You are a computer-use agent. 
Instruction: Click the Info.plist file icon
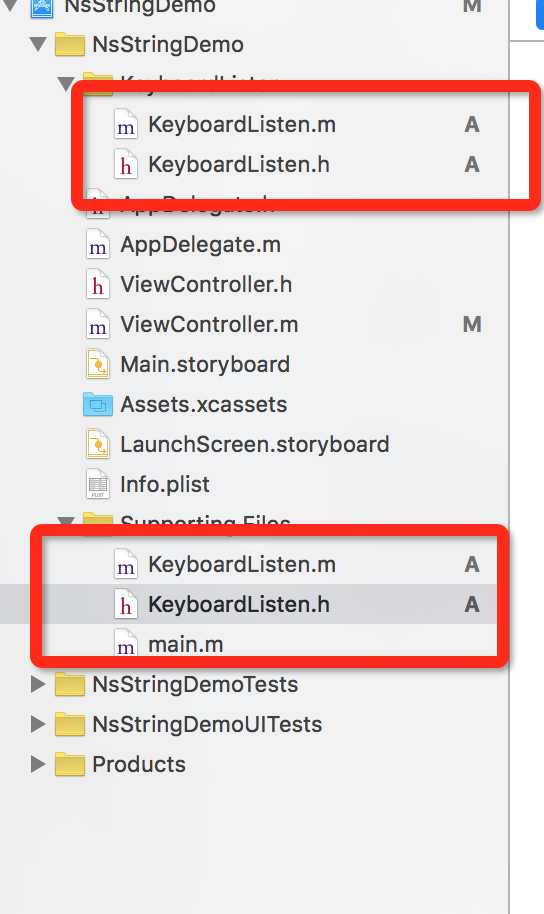tap(97, 484)
